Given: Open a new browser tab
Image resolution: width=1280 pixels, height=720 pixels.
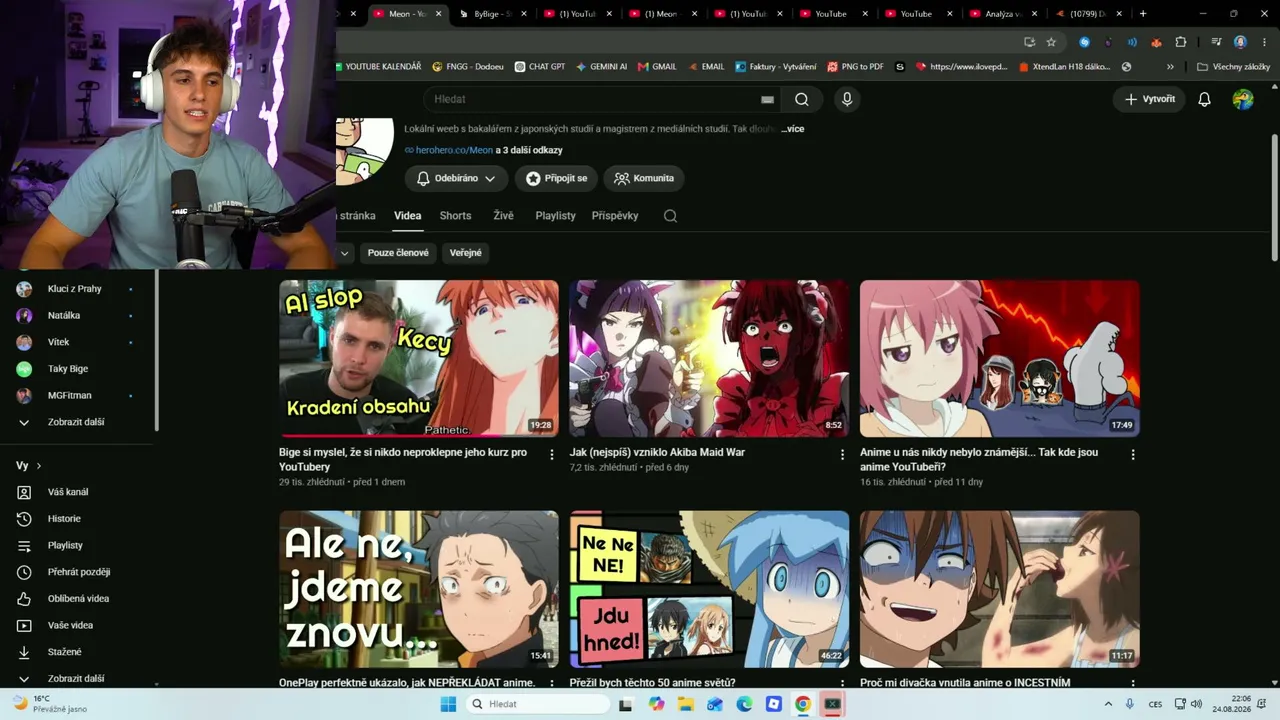Looking at the screenshot, I should click(1143, 14).
